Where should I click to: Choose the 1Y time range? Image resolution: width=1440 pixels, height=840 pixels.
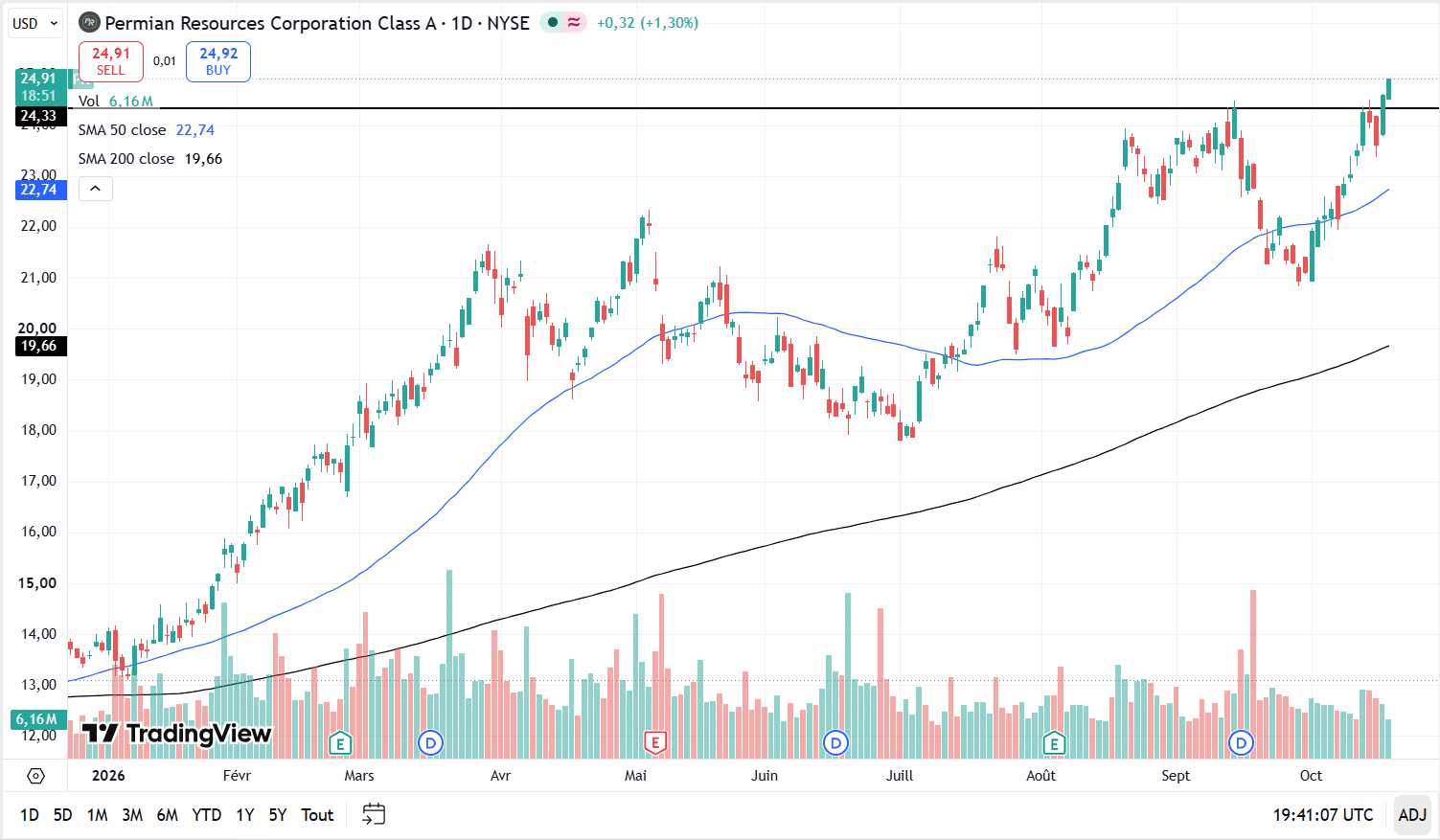[245, 815]
